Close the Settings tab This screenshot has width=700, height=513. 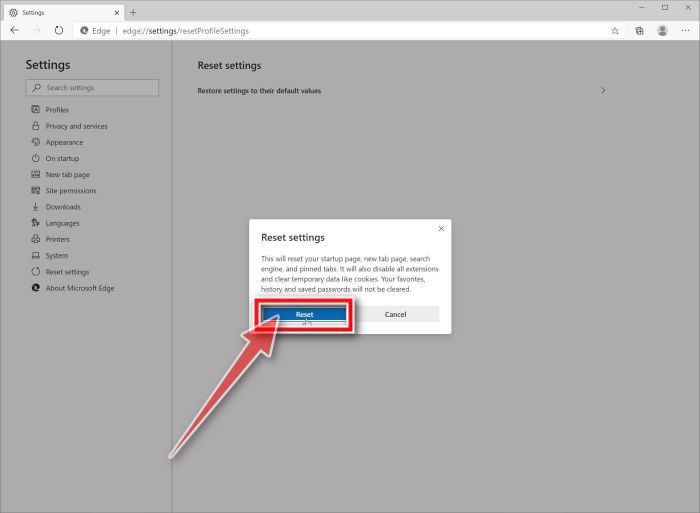click(117, 13)
